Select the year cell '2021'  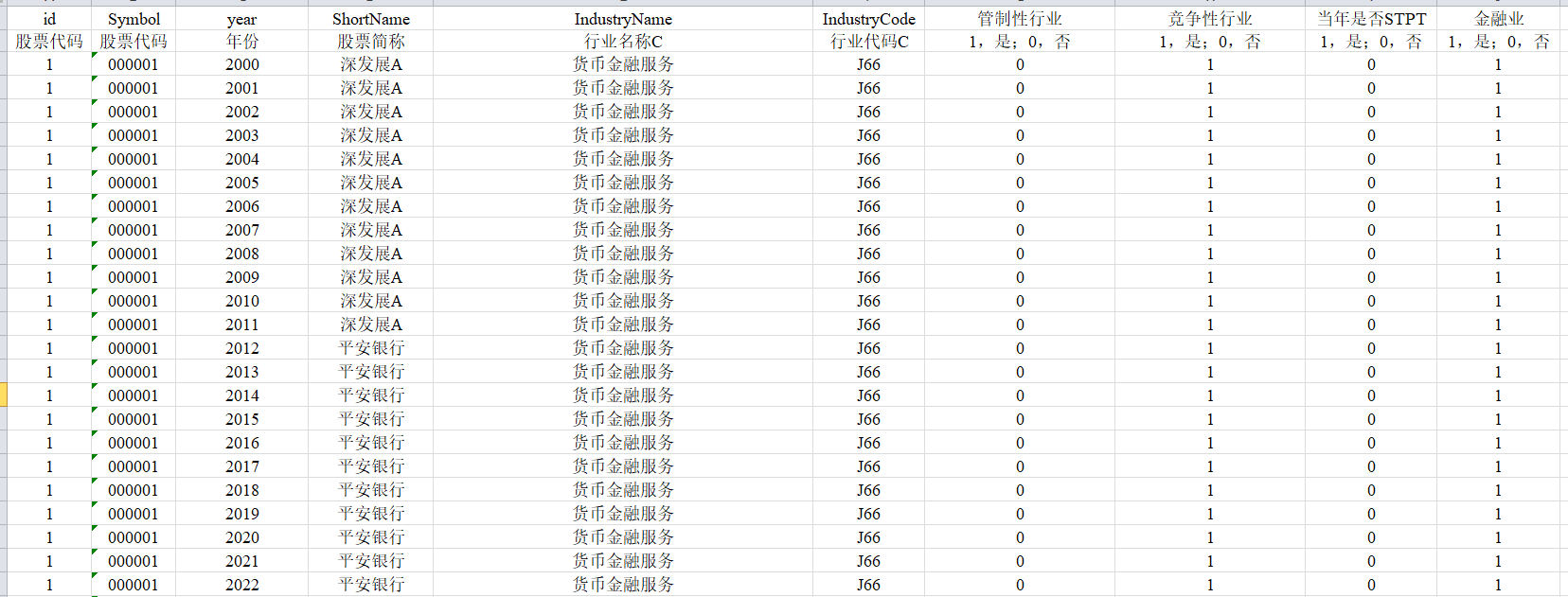pos(241,561)
